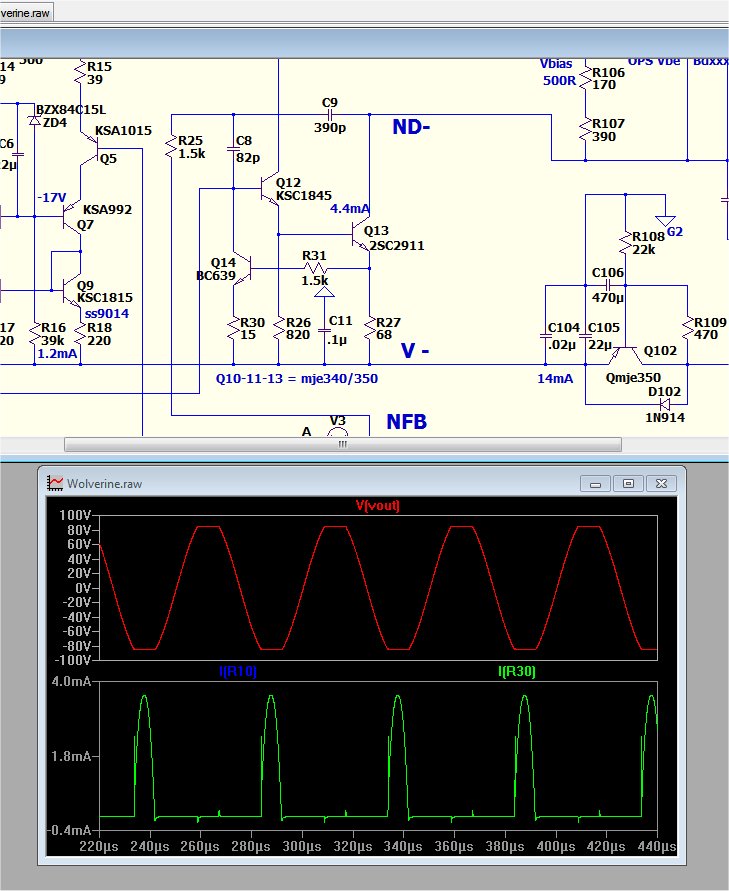Click the V - rail label
The image size is (729, 891).
coord(415,351)
